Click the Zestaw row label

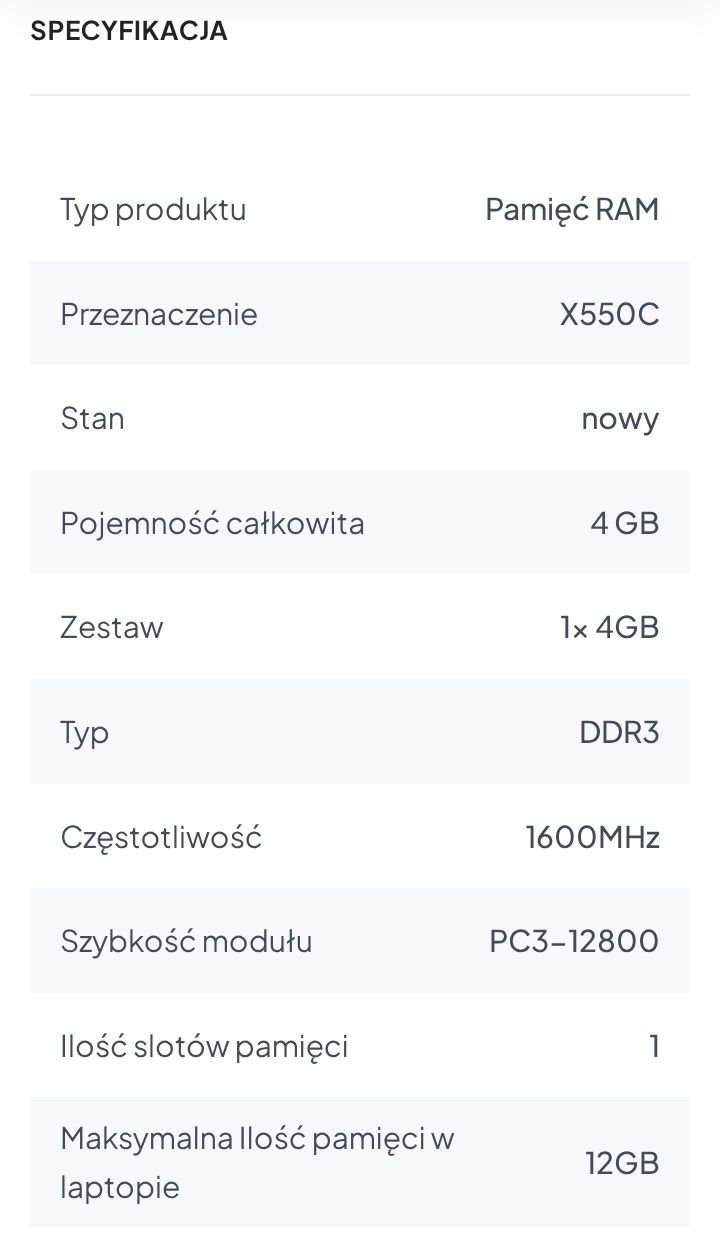coord(112,628)
